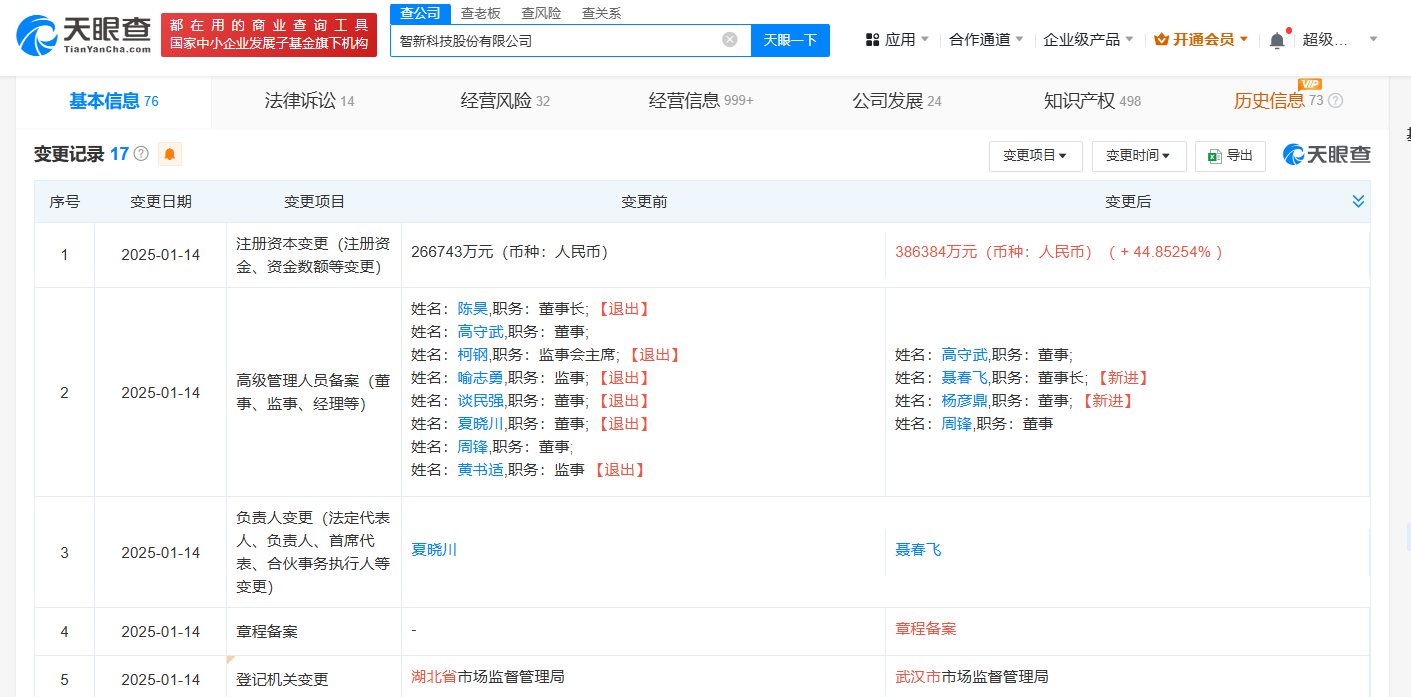The height and width of the screenshot is (697, 1411).
Task: Open 聂春飞 董事长 link in row 2
Action: [965, 378]
